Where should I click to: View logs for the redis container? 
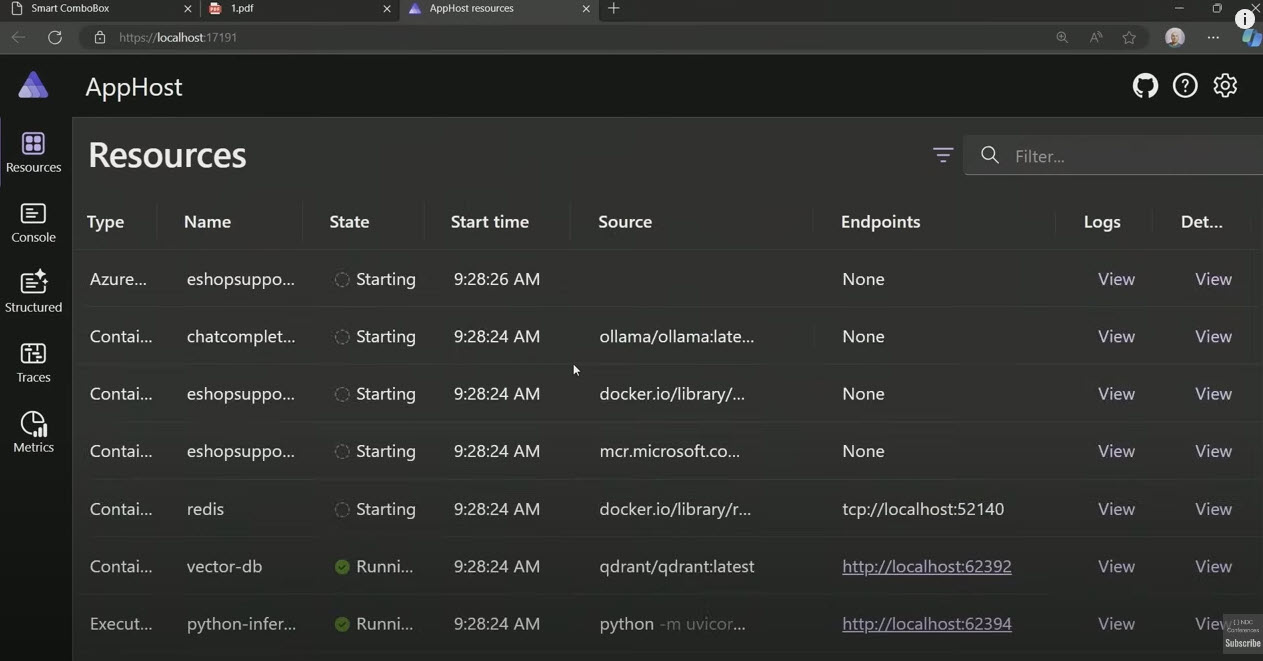[1116, 509]
